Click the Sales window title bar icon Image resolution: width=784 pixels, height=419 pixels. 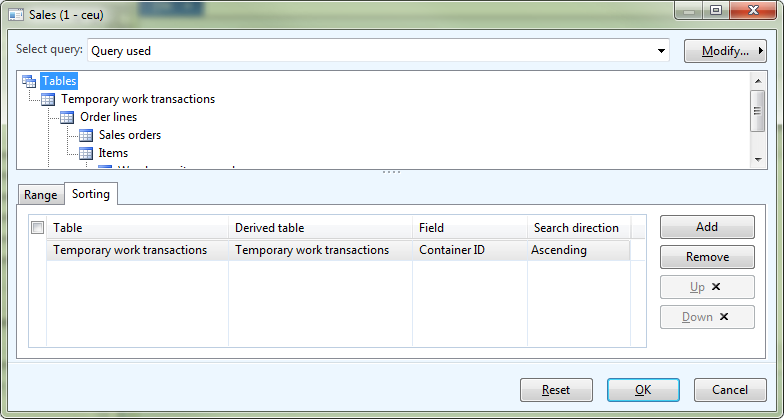click(x=15, y=15)
